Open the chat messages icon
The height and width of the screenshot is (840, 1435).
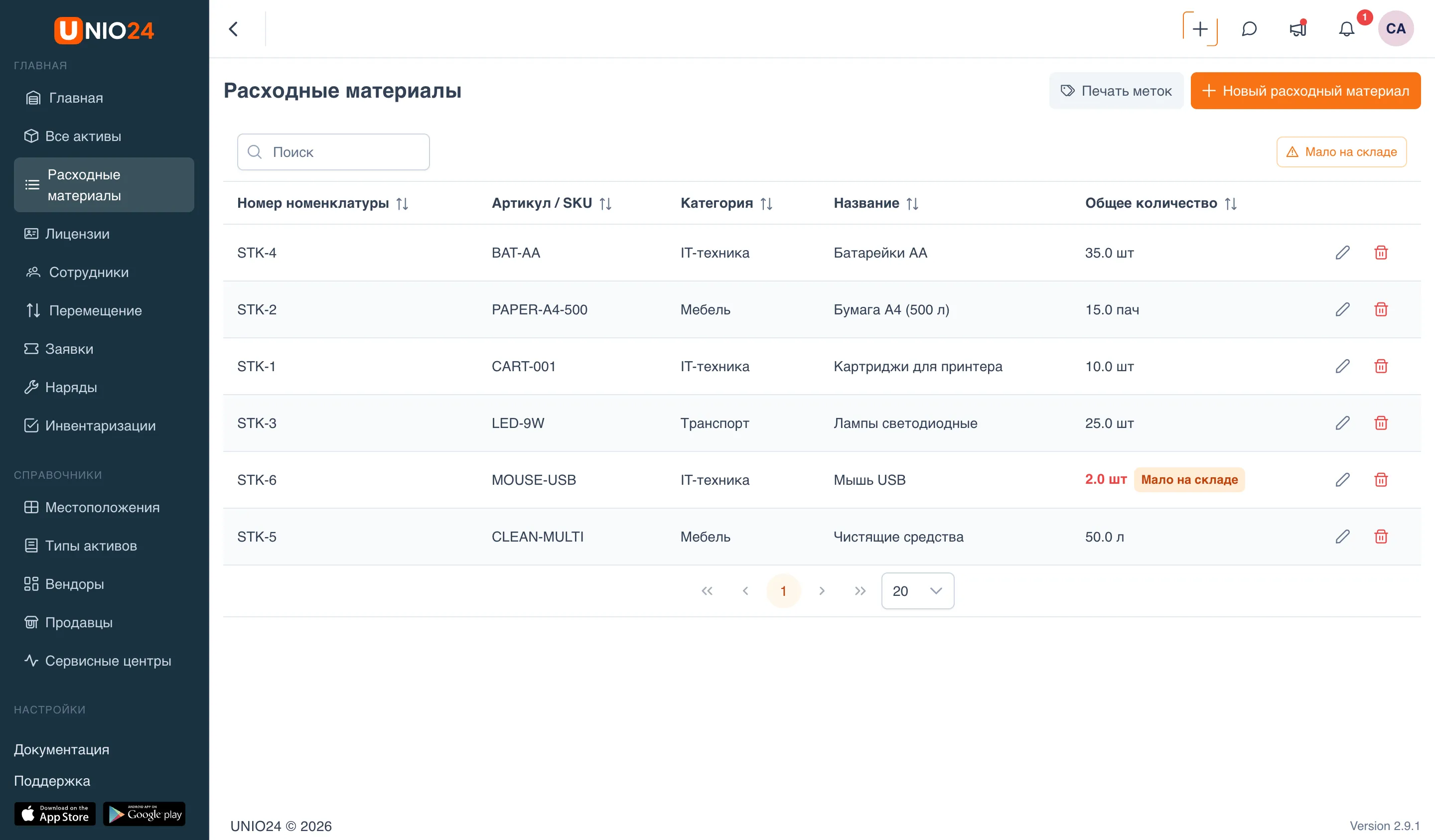pos(1249,29)
